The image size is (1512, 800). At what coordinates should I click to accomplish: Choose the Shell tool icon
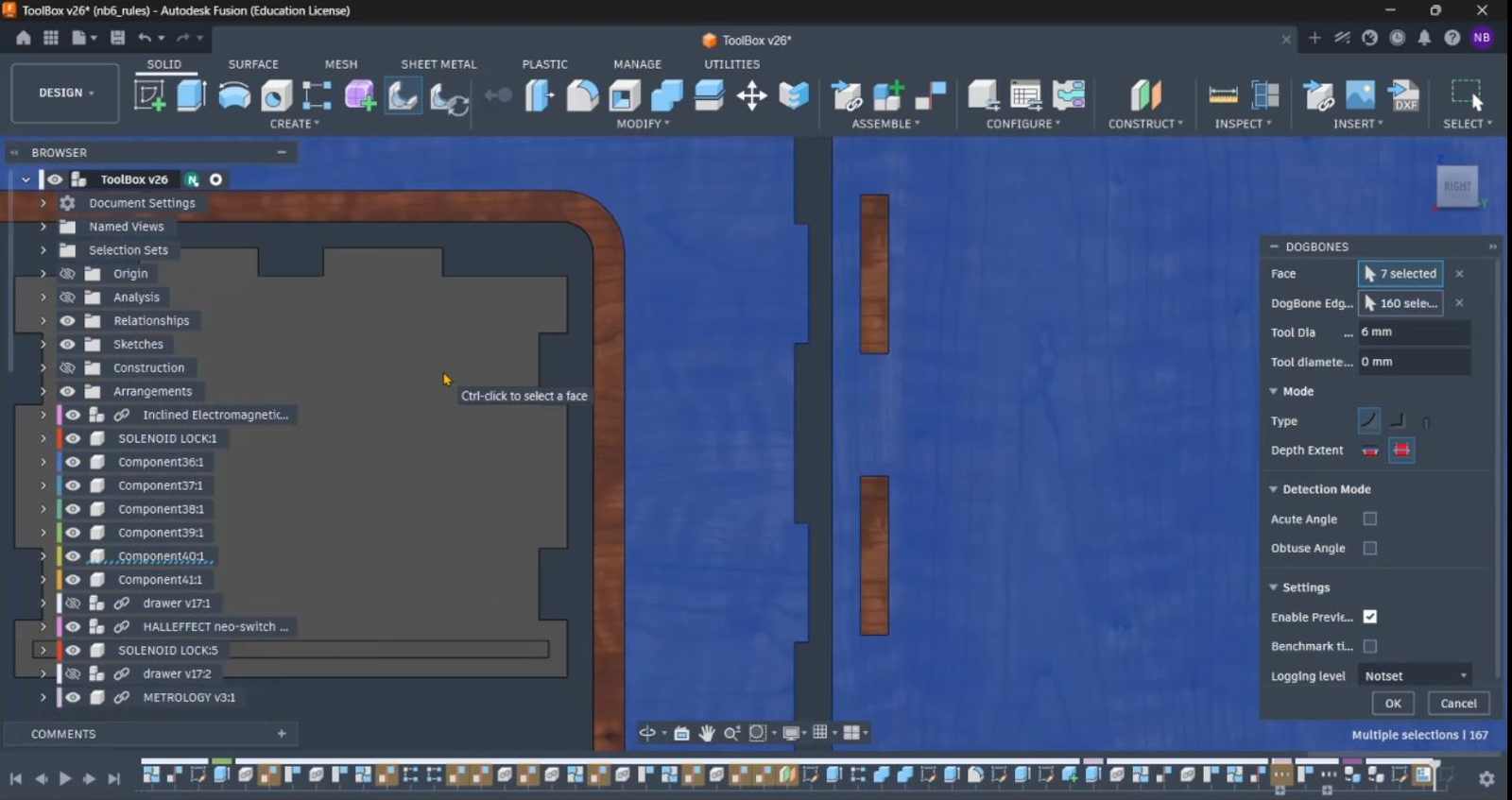625,95
